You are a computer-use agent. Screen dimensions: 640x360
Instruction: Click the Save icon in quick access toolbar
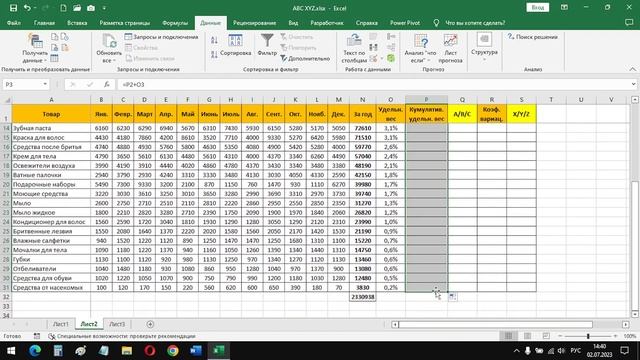[13, 8]
